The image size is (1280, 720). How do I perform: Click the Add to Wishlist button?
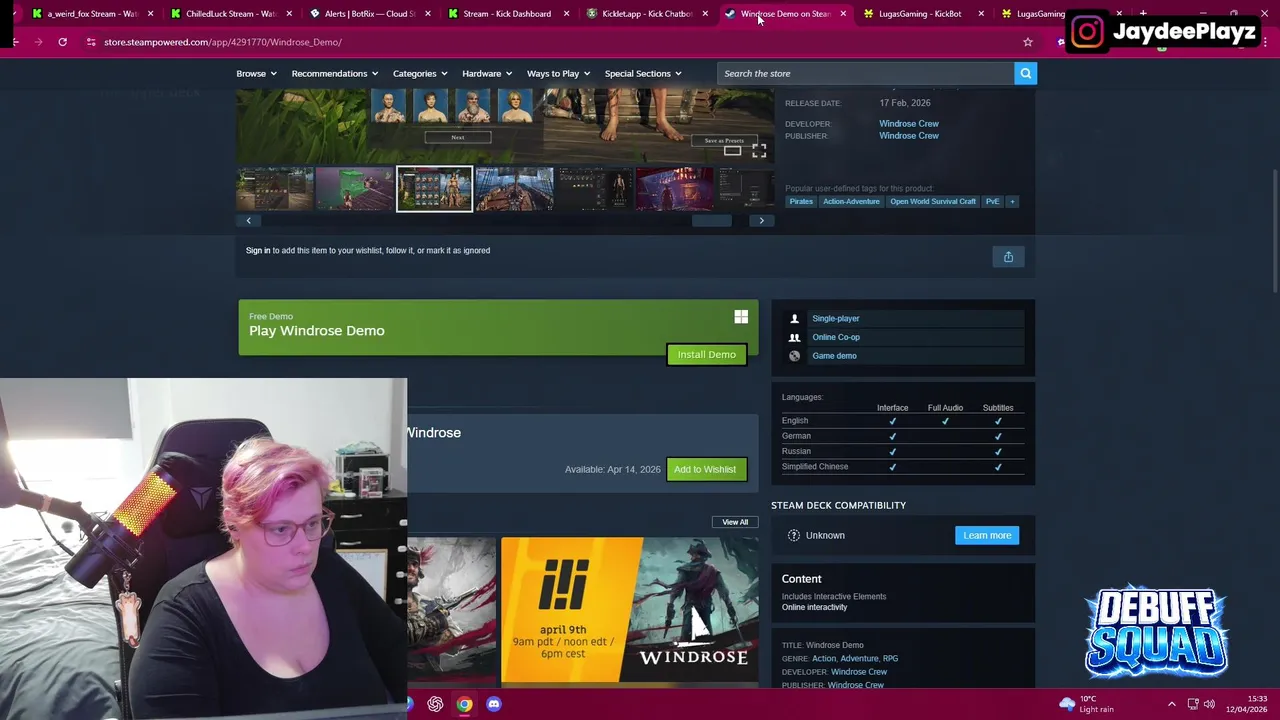[x=705, y=469]
